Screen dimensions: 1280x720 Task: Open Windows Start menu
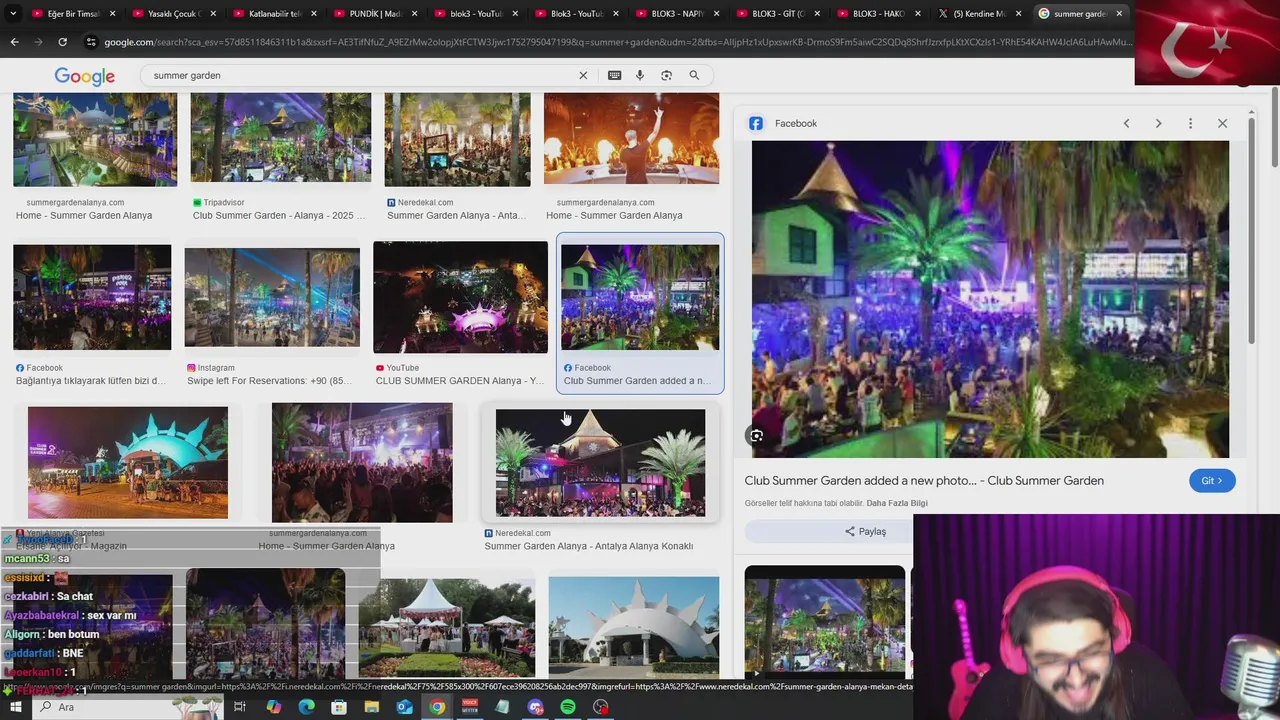tap(15, 707)
